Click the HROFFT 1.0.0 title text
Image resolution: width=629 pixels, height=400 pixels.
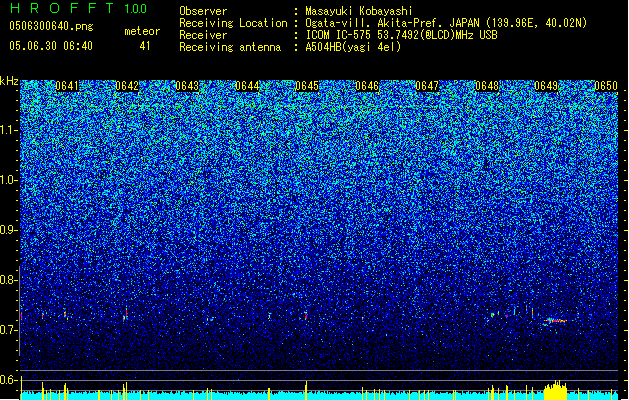click(79, 8)
